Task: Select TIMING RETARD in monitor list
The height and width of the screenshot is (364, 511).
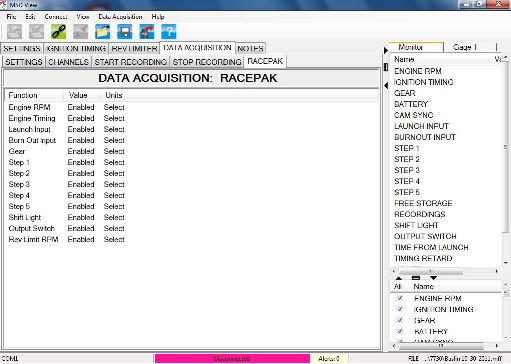Action: pyautogui.click(x=423, y=258)
